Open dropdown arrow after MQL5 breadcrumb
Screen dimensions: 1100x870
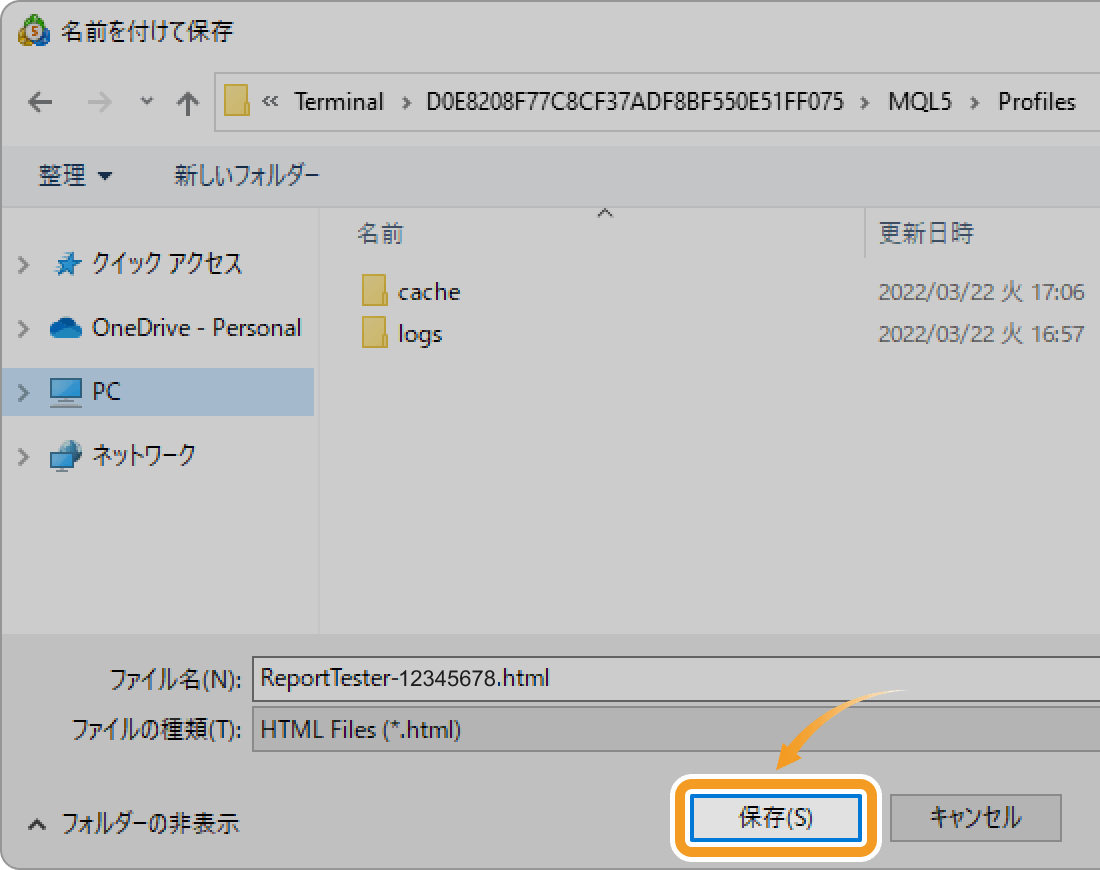(974, 103)
